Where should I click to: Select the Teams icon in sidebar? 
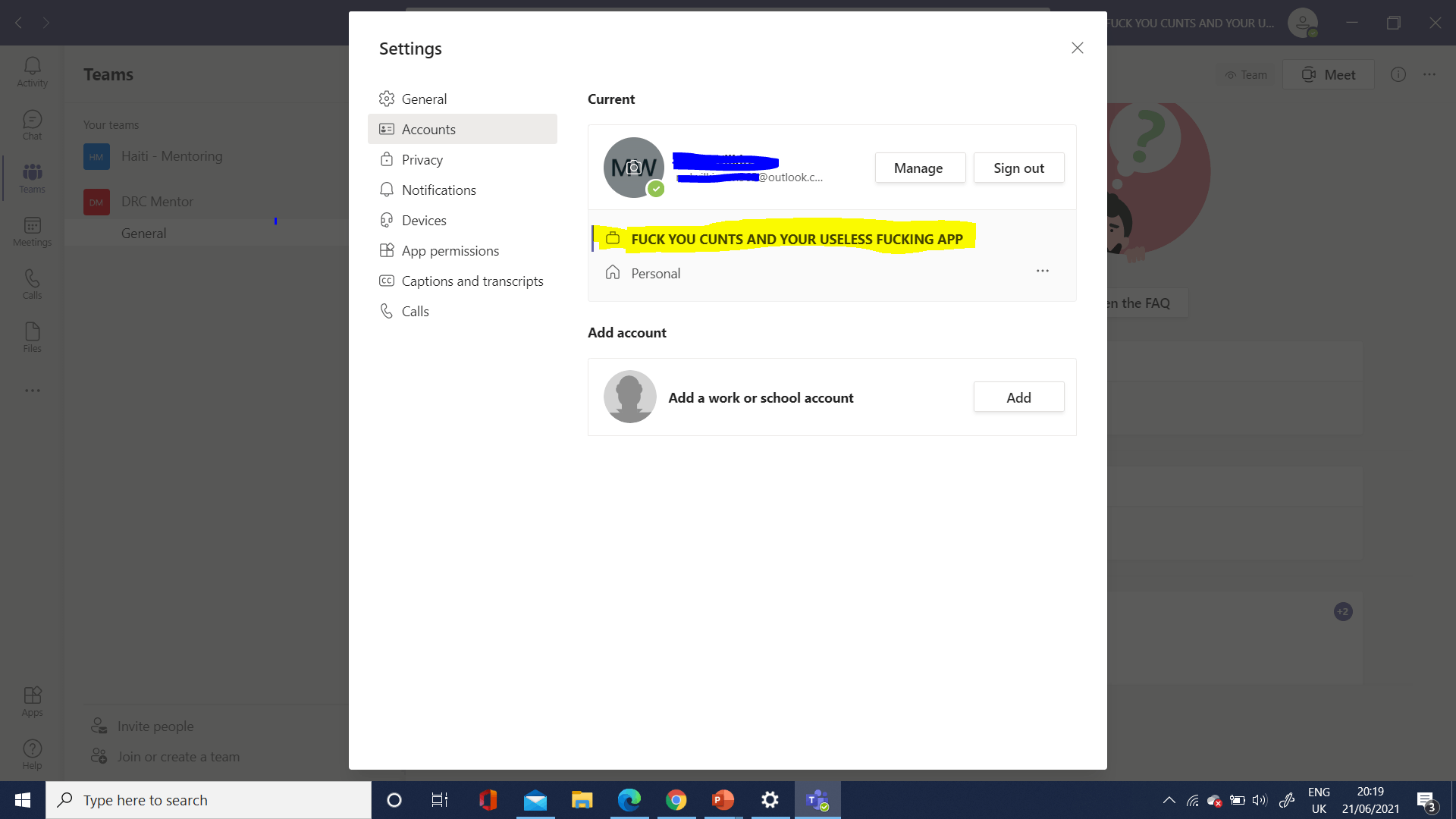(32, 178)
